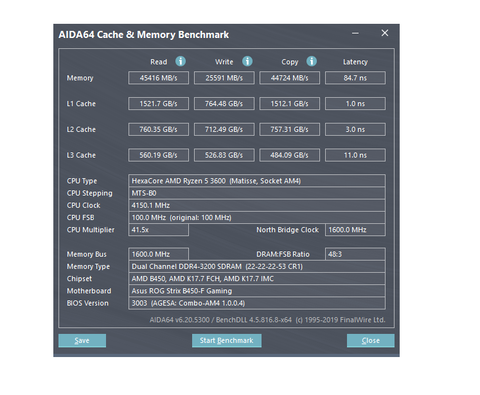Click the Copy column header
This screenshot has width=480, height=395.
[290, 62]
